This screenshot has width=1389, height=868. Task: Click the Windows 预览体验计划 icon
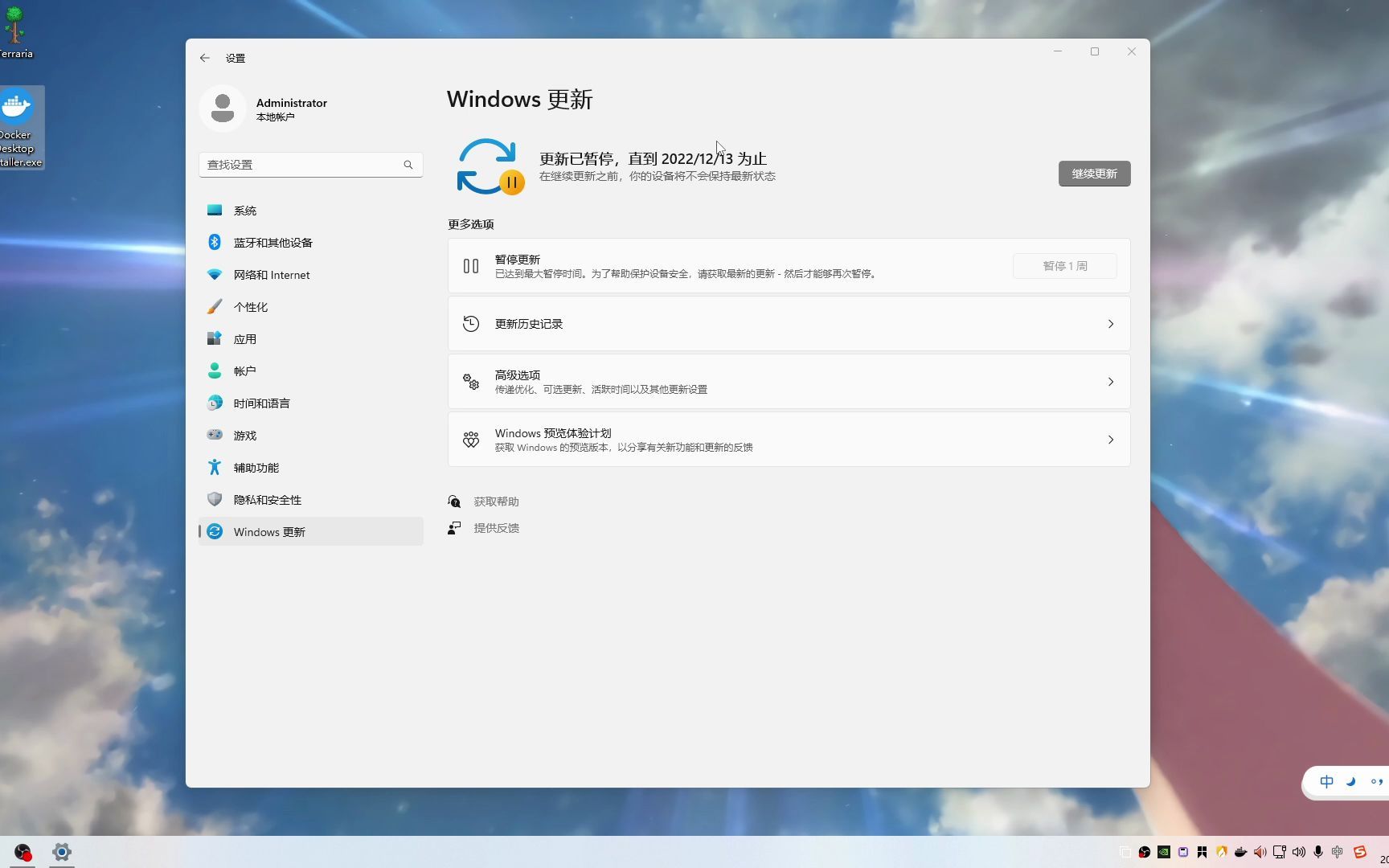[x=471, y=440]
